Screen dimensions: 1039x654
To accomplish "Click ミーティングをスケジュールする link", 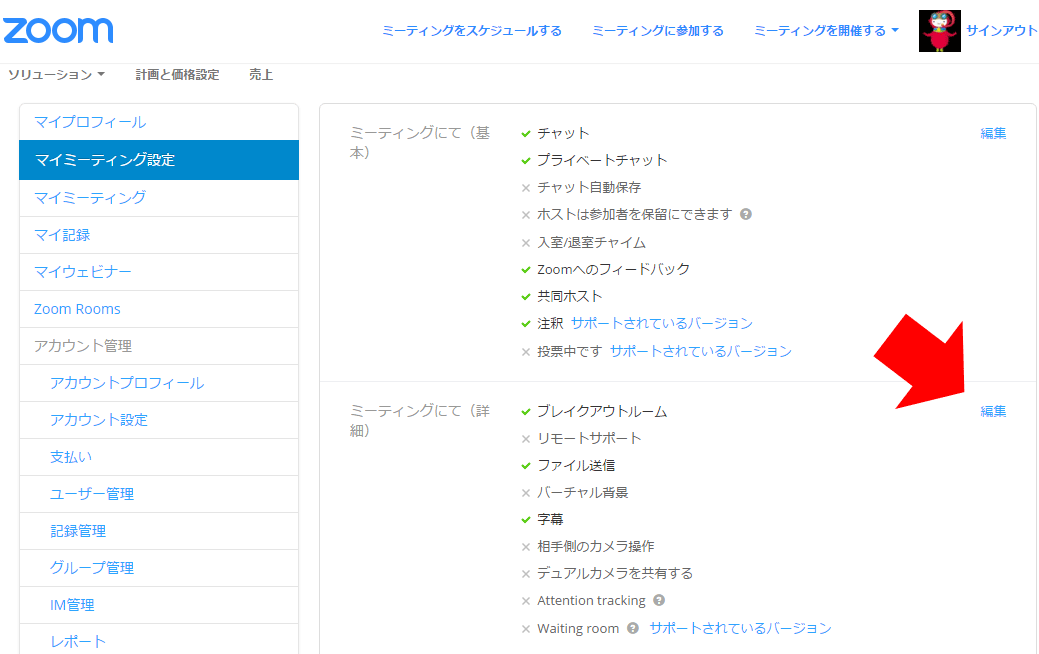I will pyautogui.click(x=471, y=31).
